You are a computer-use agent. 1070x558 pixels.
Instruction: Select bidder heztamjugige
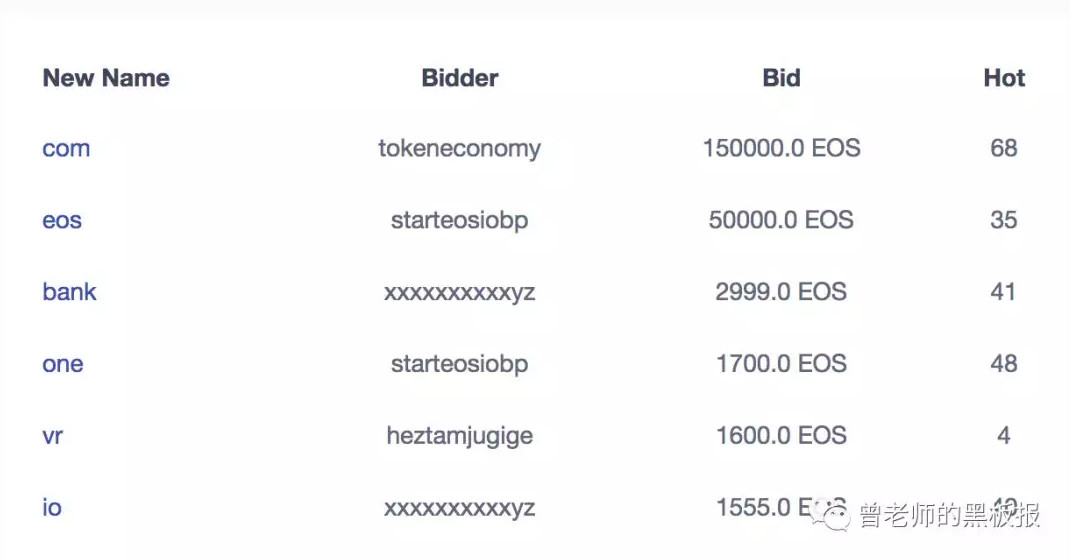[459, 436]
